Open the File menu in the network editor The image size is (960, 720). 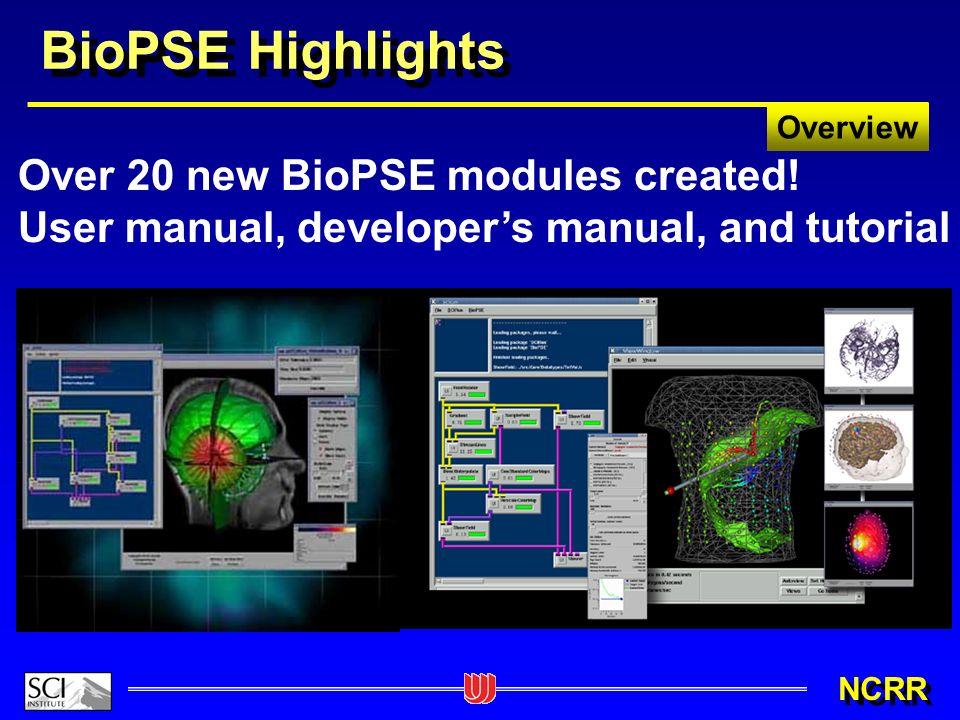pos(438,310)
